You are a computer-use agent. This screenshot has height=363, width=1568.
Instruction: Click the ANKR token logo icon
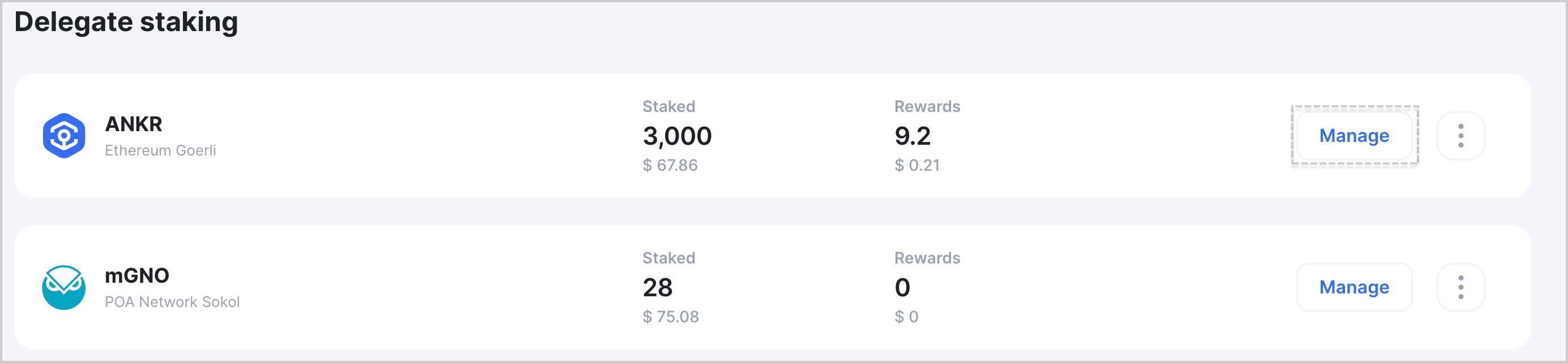coord(63,136)
